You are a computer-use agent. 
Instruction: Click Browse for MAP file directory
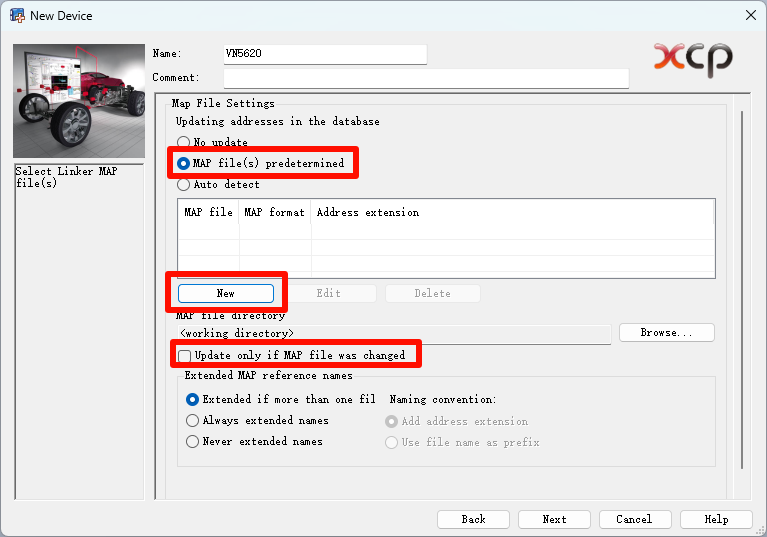pos(666,332)
